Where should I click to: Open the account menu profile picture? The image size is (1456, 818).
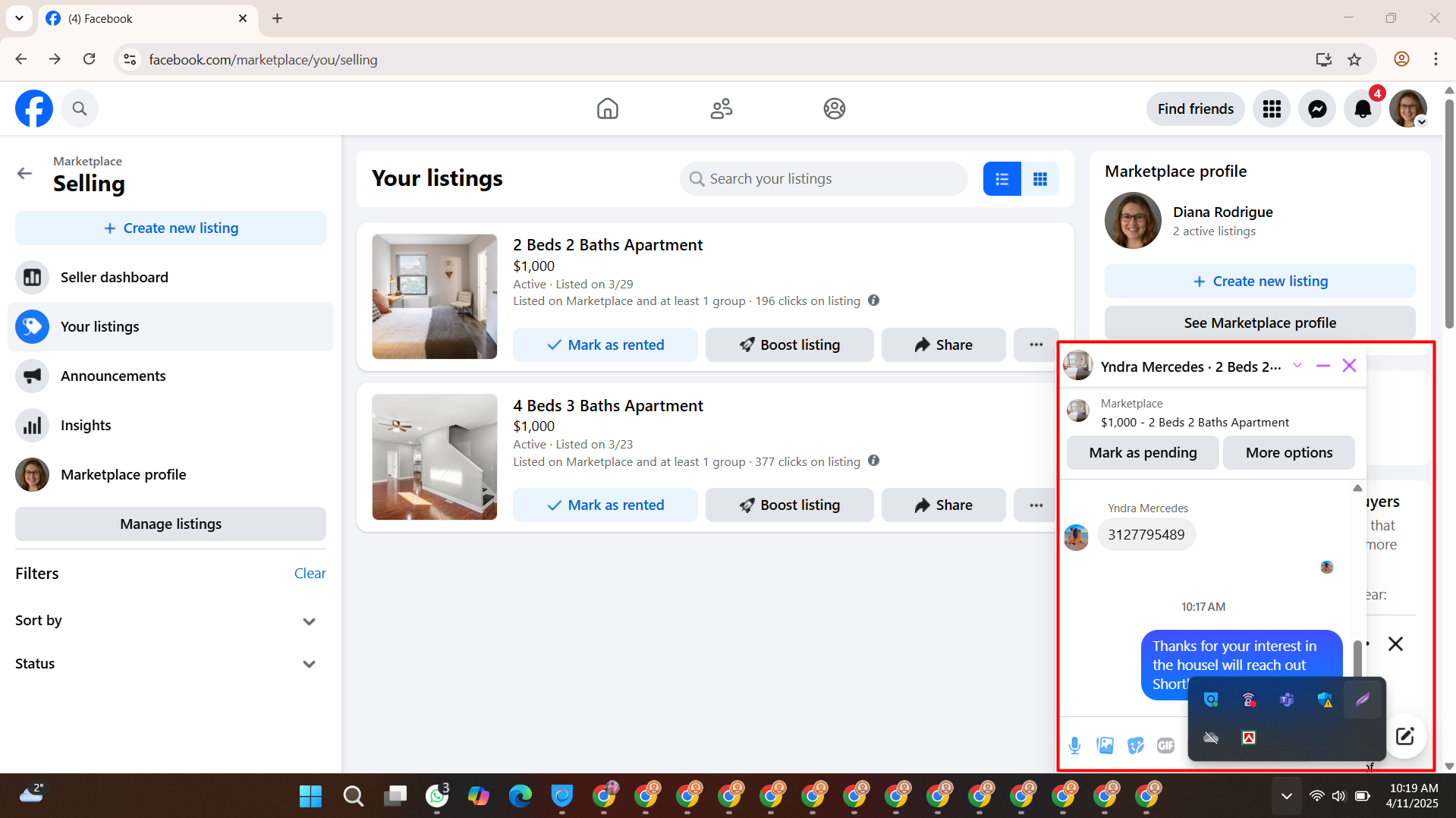pos(1408,109)
